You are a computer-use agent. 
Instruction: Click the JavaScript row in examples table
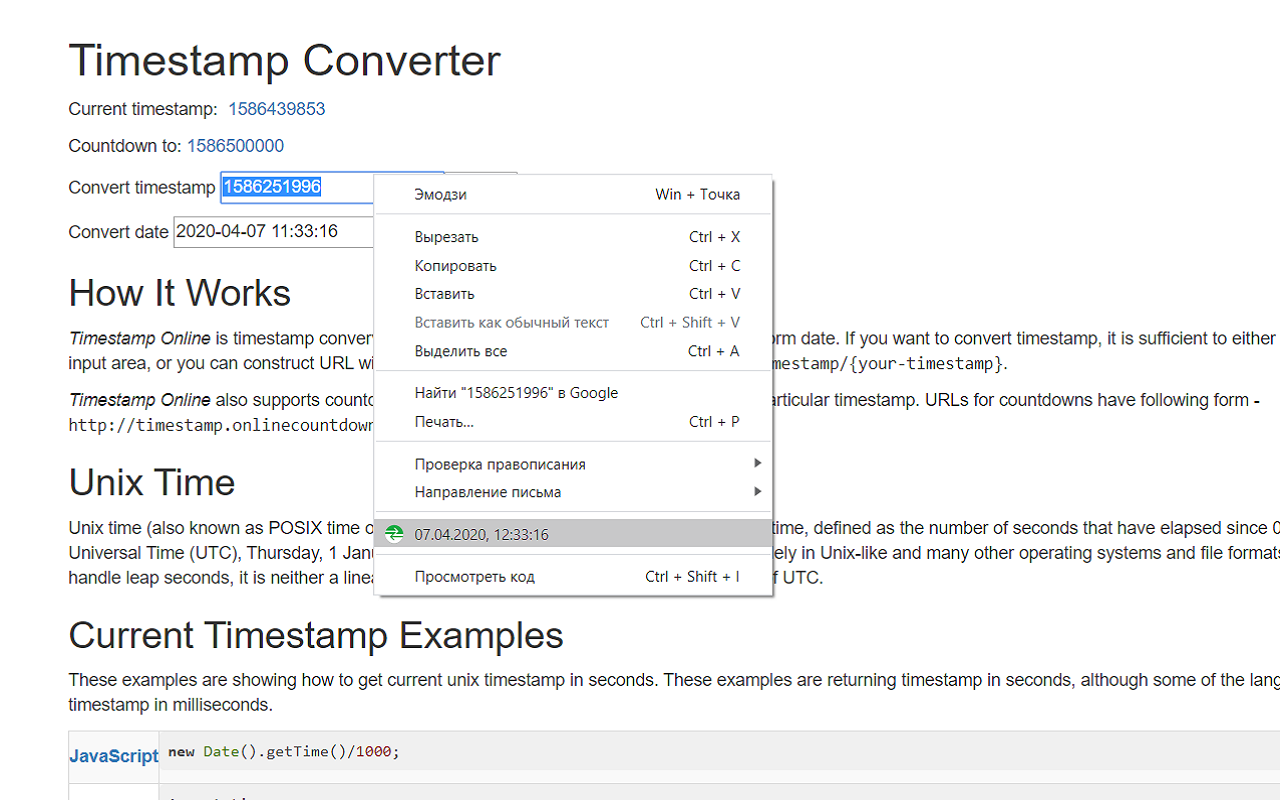113,756
